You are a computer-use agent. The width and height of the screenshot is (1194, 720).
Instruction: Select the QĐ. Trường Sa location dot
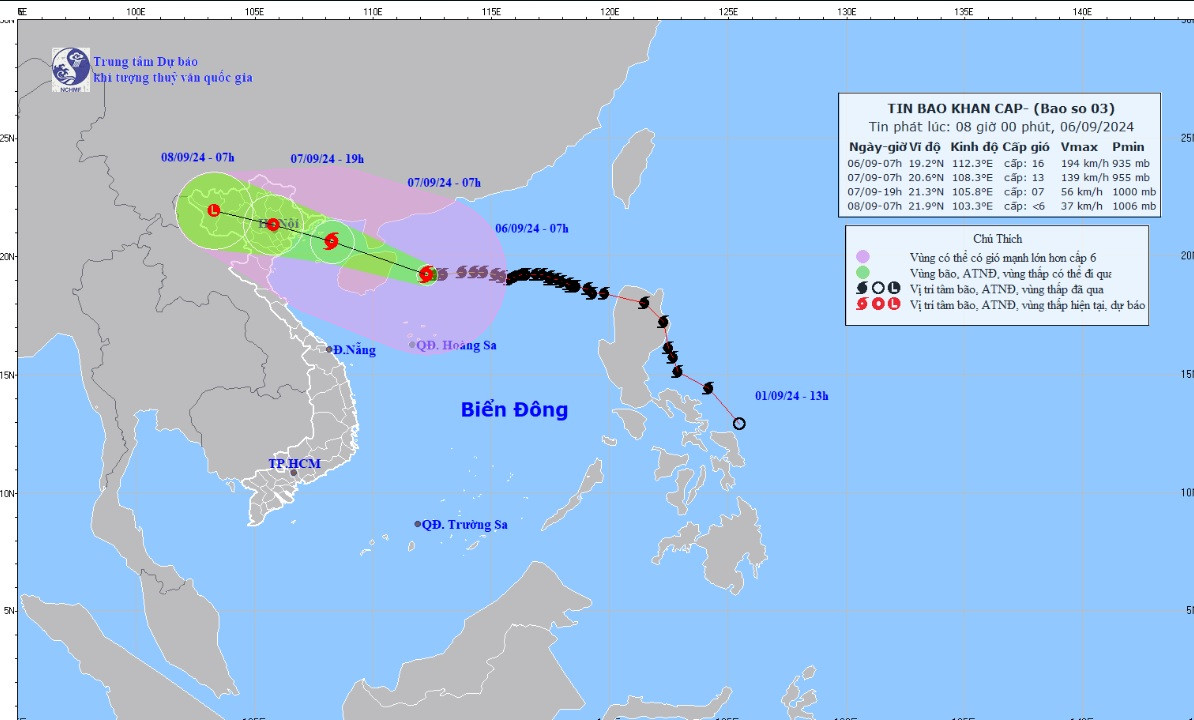coord(418,524)
